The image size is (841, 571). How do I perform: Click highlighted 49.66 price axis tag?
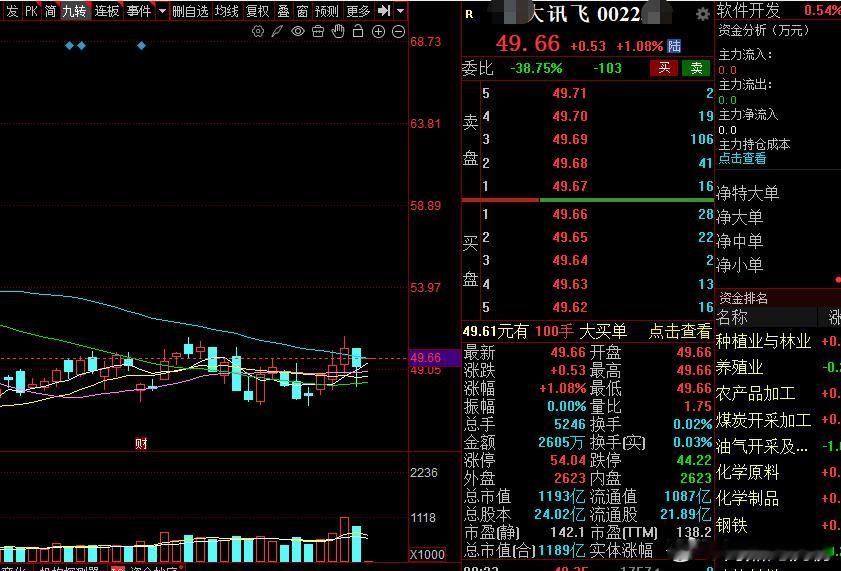pos(434,358)
